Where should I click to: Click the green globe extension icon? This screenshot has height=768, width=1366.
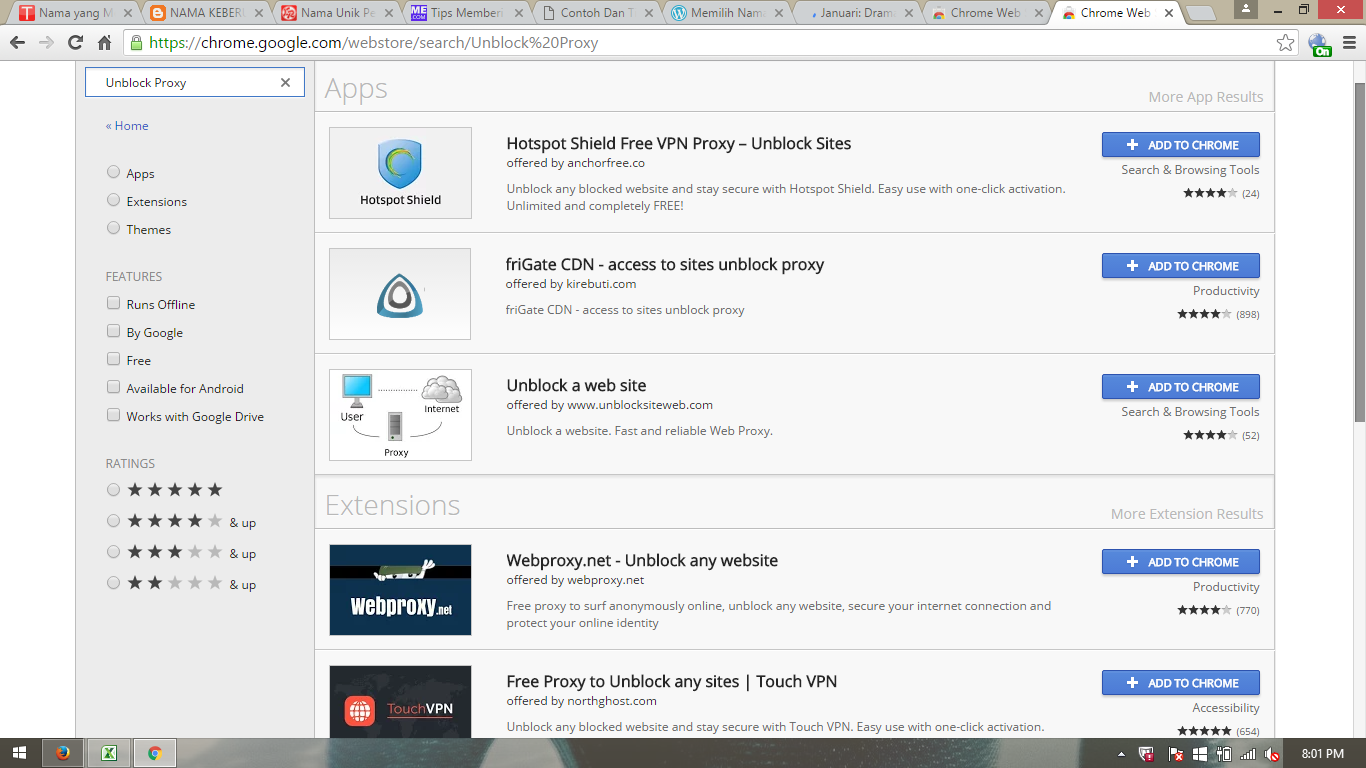[1320, 44]
